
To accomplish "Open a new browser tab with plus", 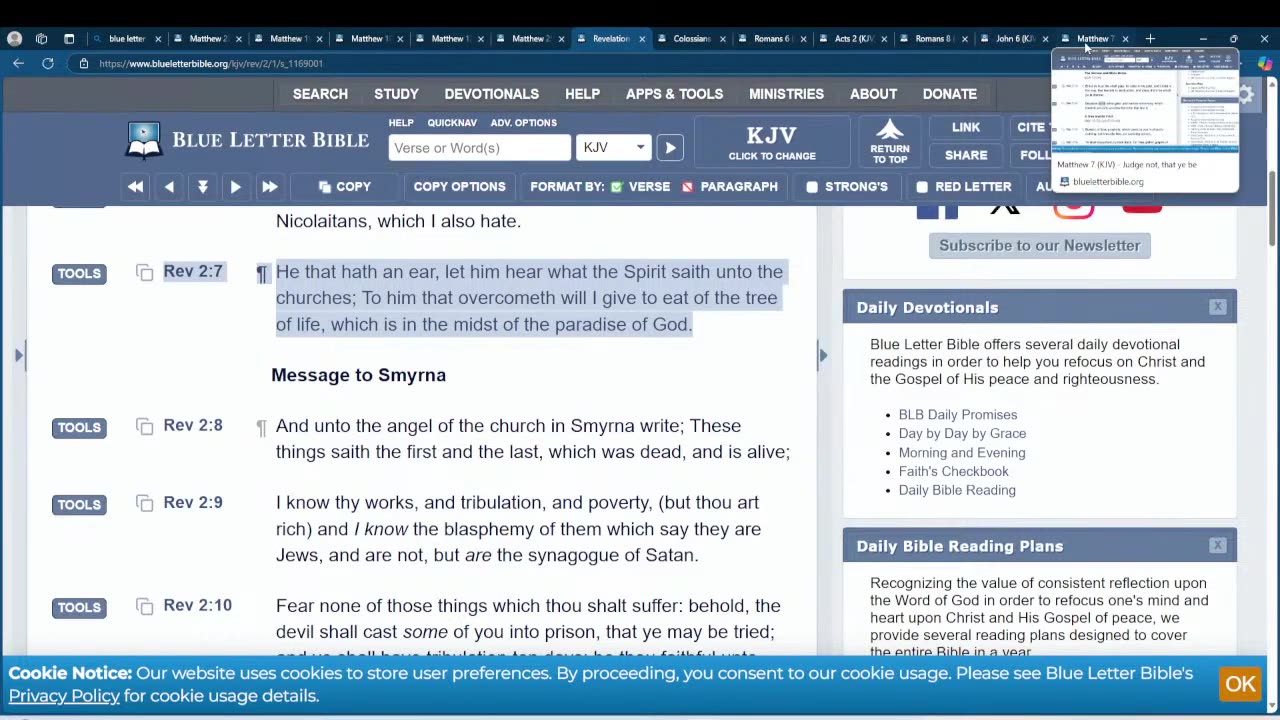I will [x=1150, y=39].
